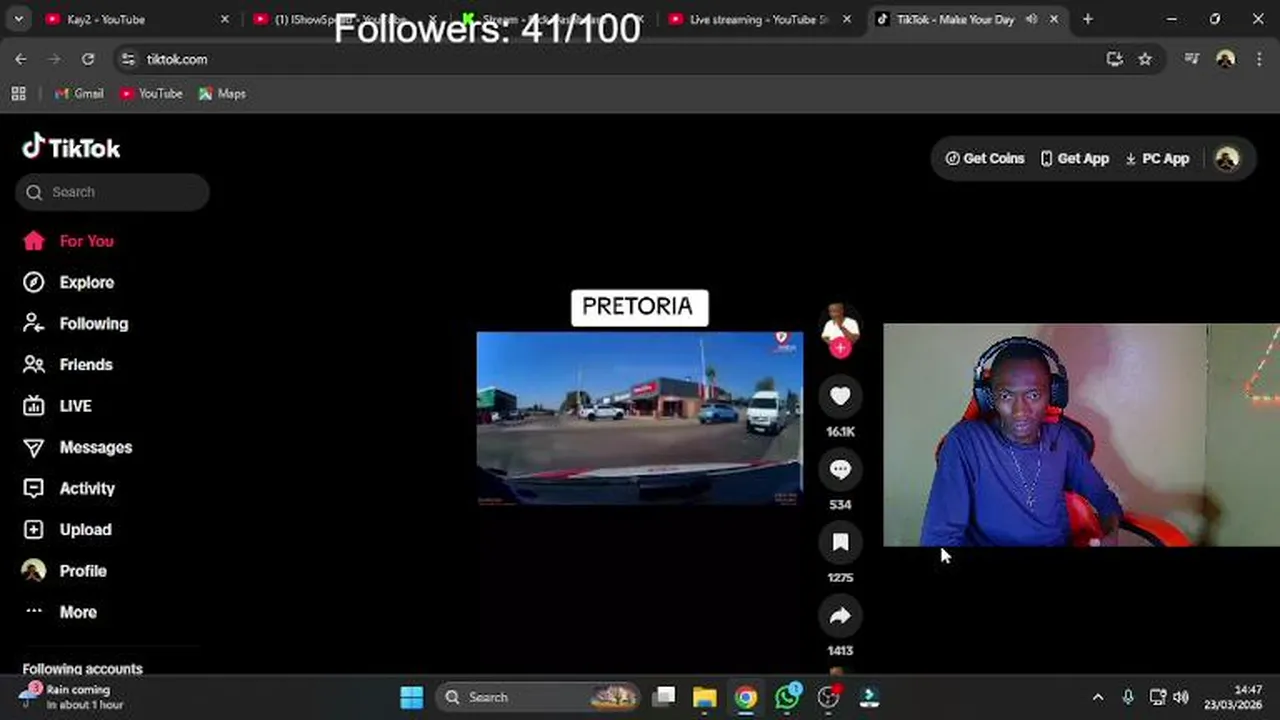The image size is (1280, 720).
Task: Bookmark the Pretoria video
Action: pyautogui.click(x=840, y=543)
